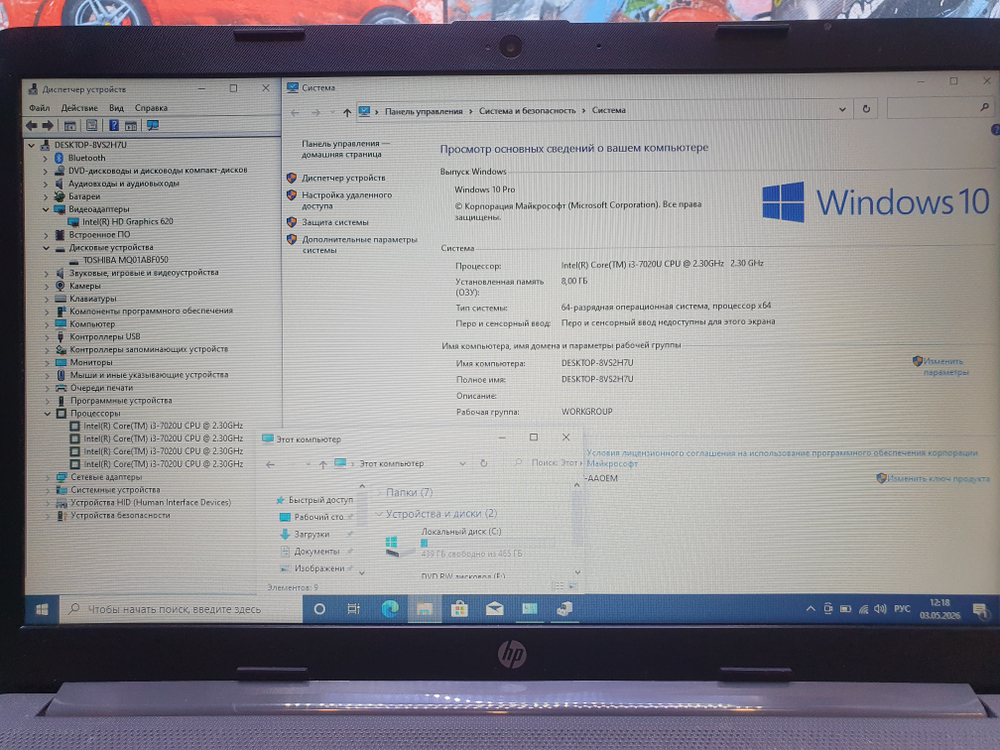This screenshot has height=750, width=1000.
Task: Open Cortana circle icon on taskbar
Action: pyautogui.click(x=320, y=609)
